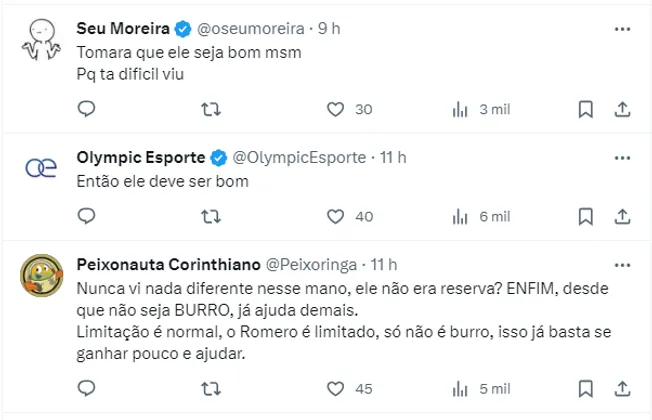The width and height of the screenshot is (652, 420).
Task: Like Seu Moreira's tweet
Action: pyautogui.click(x=336, y=109)
